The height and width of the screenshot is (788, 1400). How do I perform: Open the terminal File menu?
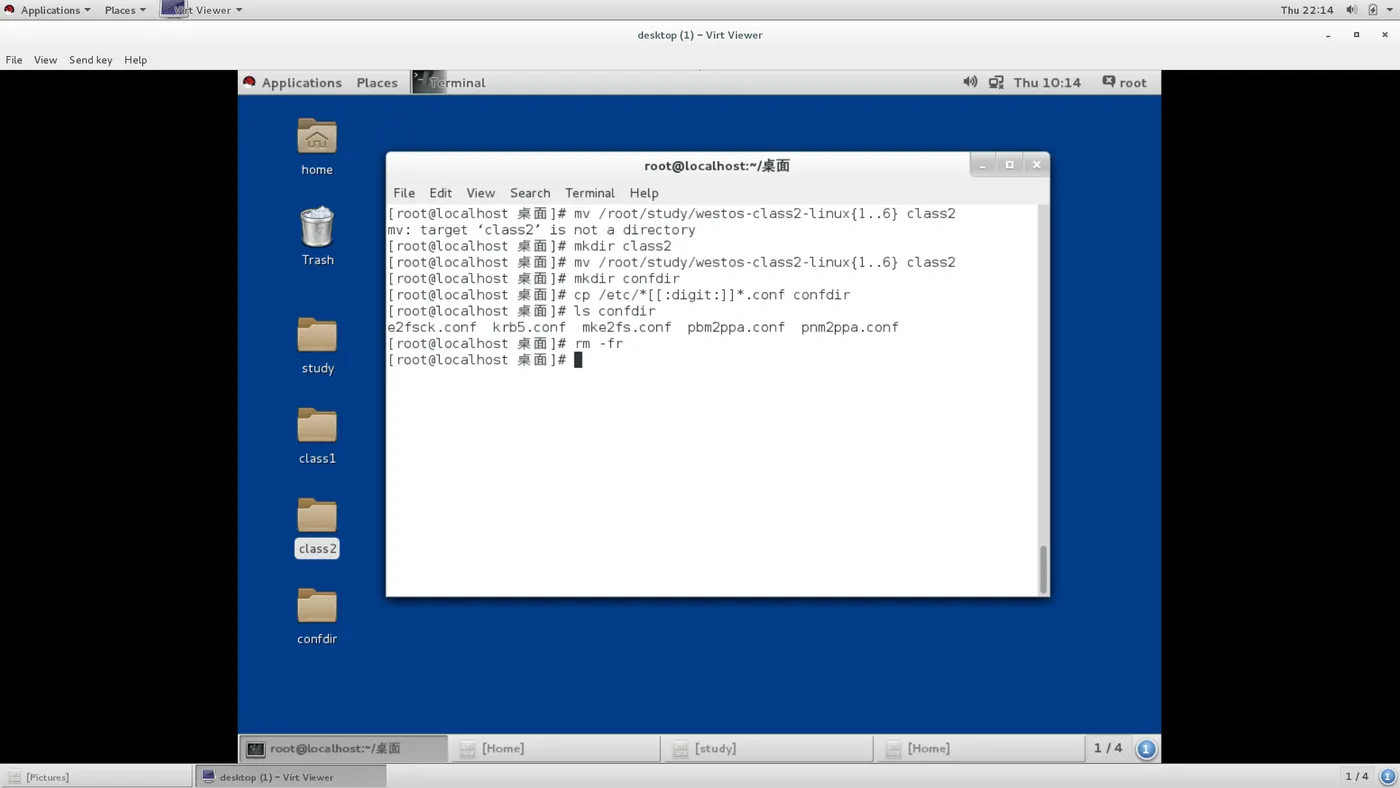[x=404, y=193]
